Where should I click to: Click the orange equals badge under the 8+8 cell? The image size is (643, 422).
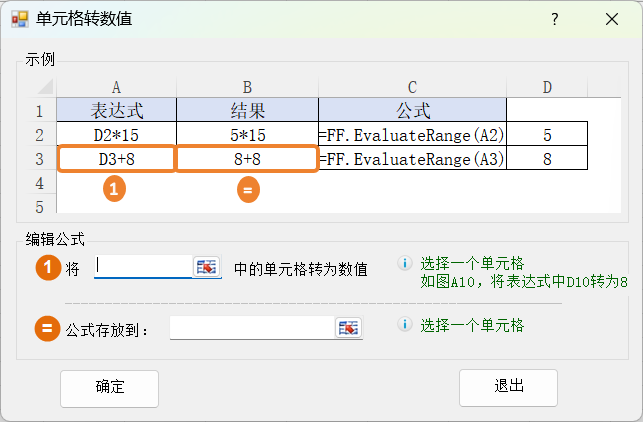248,189
